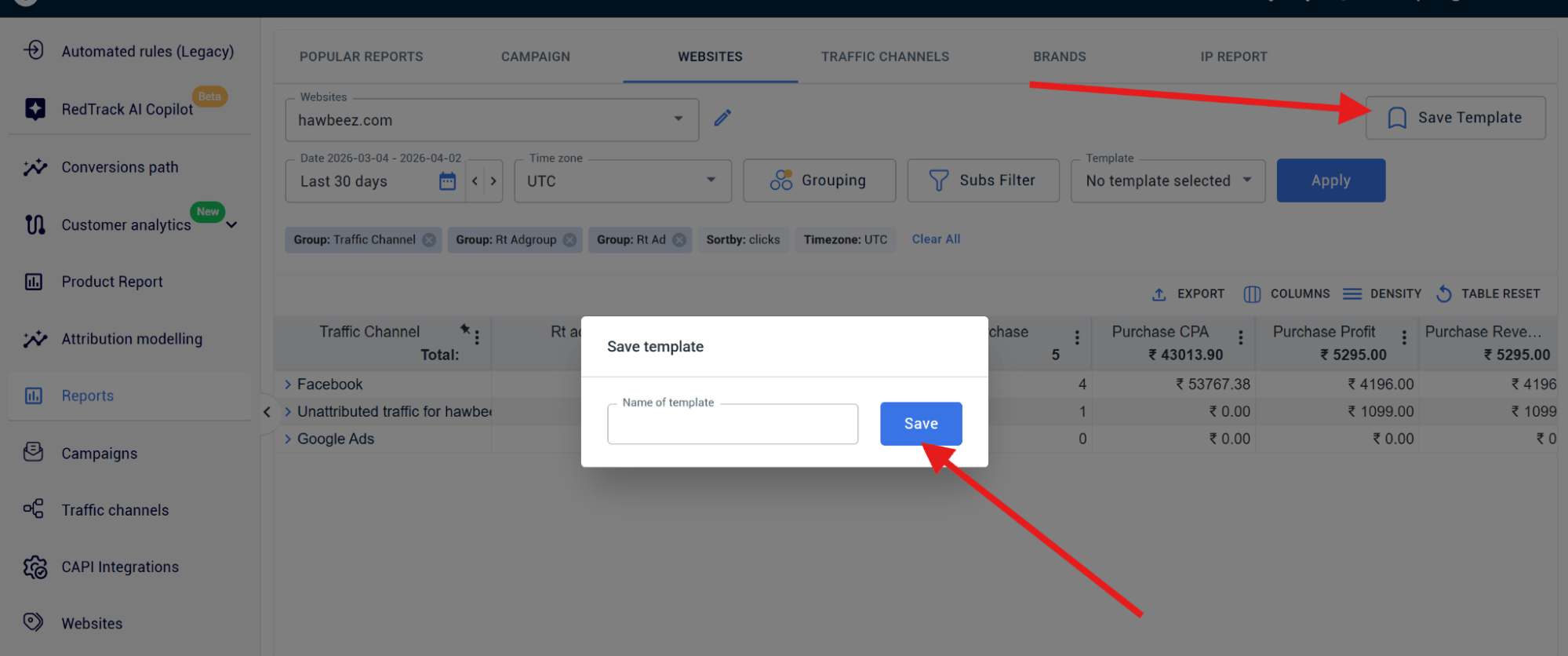Click the Table Reset circular arrow icon
This screenshot has width=1568, height=656.
(x=1444, y=294)
